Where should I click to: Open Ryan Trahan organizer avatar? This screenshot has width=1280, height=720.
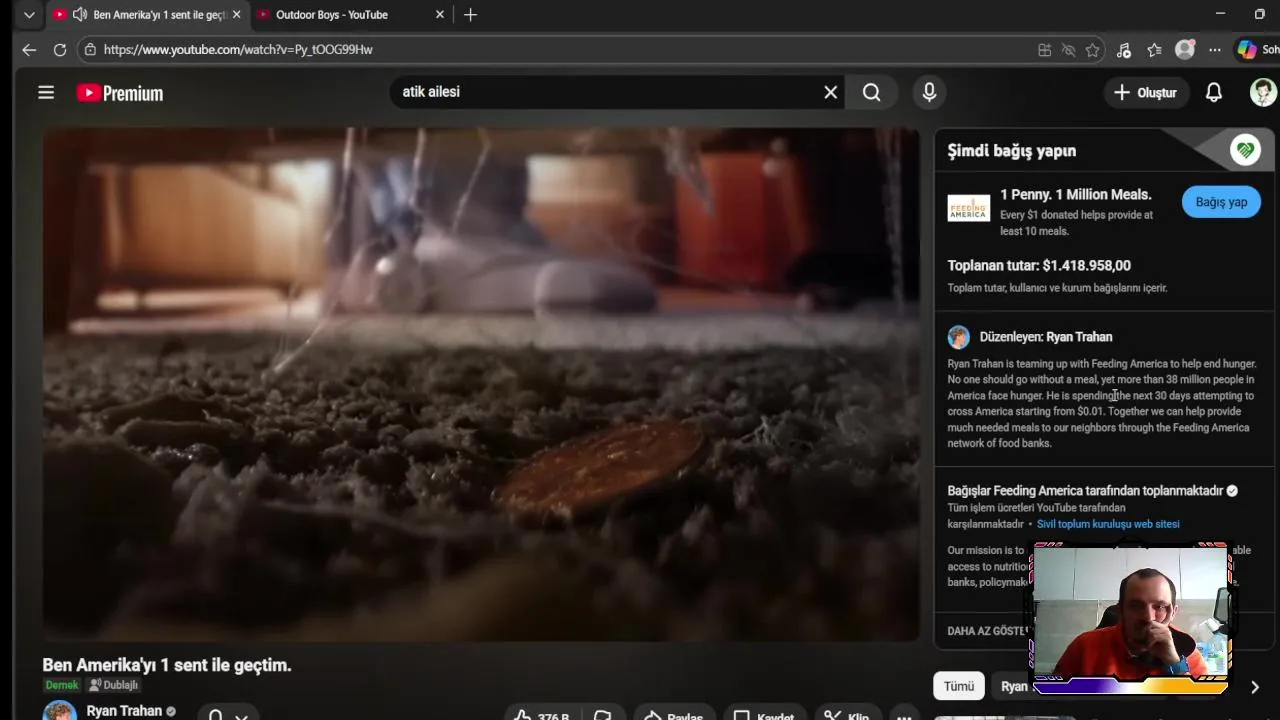(x=959, y=337)
